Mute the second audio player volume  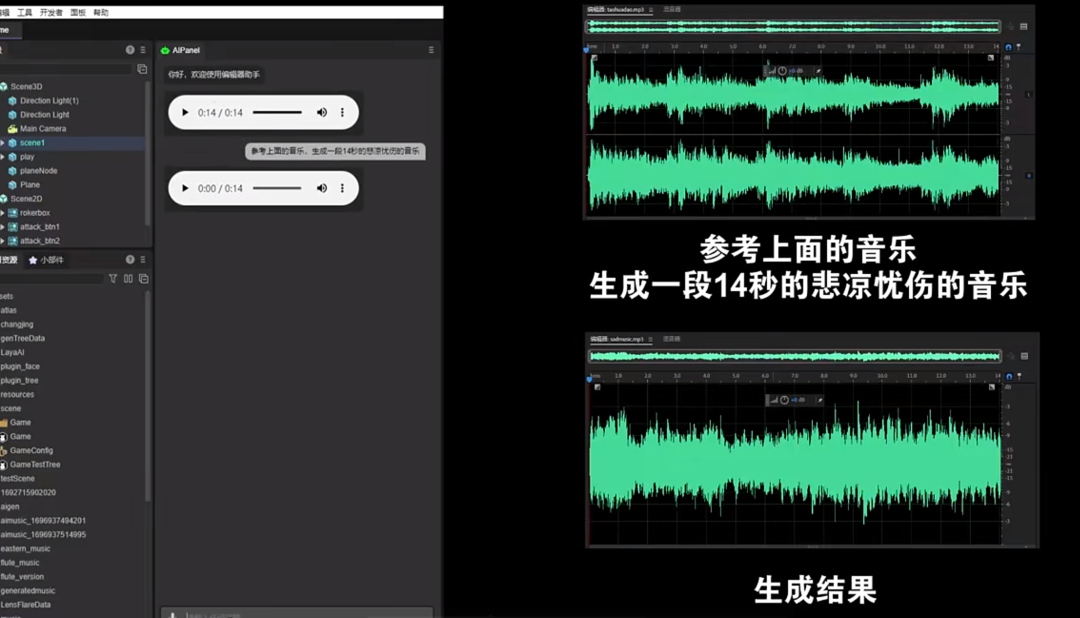point(322,188)
